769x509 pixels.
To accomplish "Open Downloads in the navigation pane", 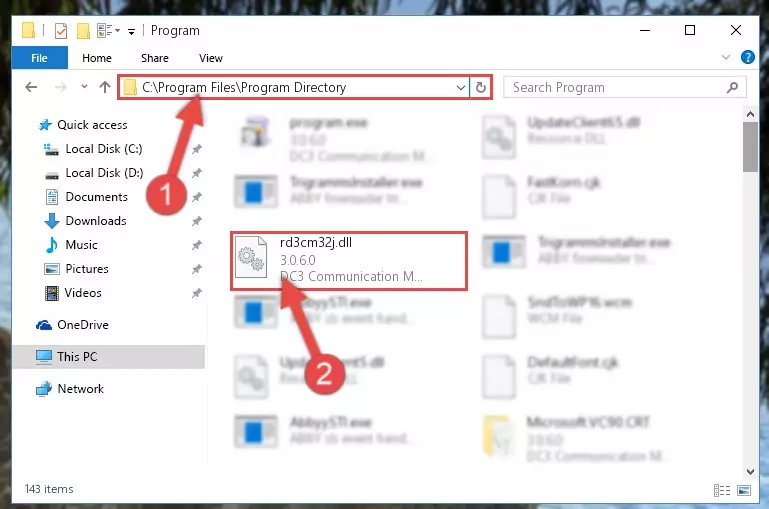I will [96, 221].
